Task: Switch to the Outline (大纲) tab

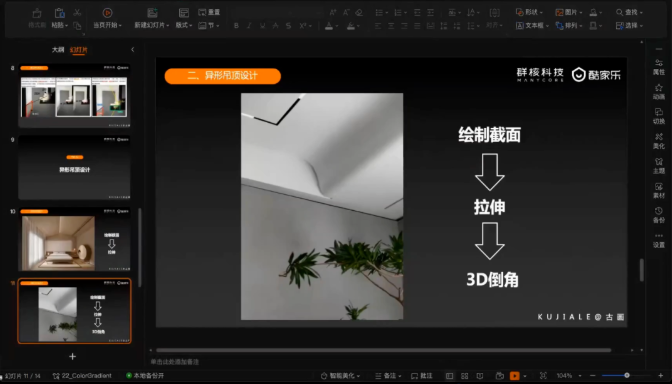Action: click(x=58, y=50)
